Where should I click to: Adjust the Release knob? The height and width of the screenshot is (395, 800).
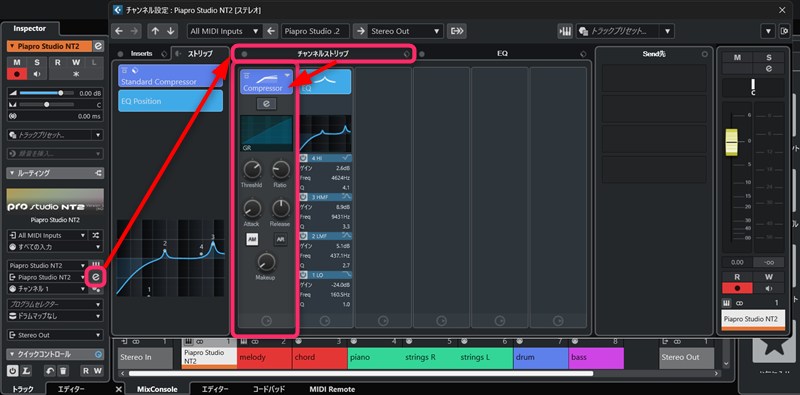[x=280, y=208]
